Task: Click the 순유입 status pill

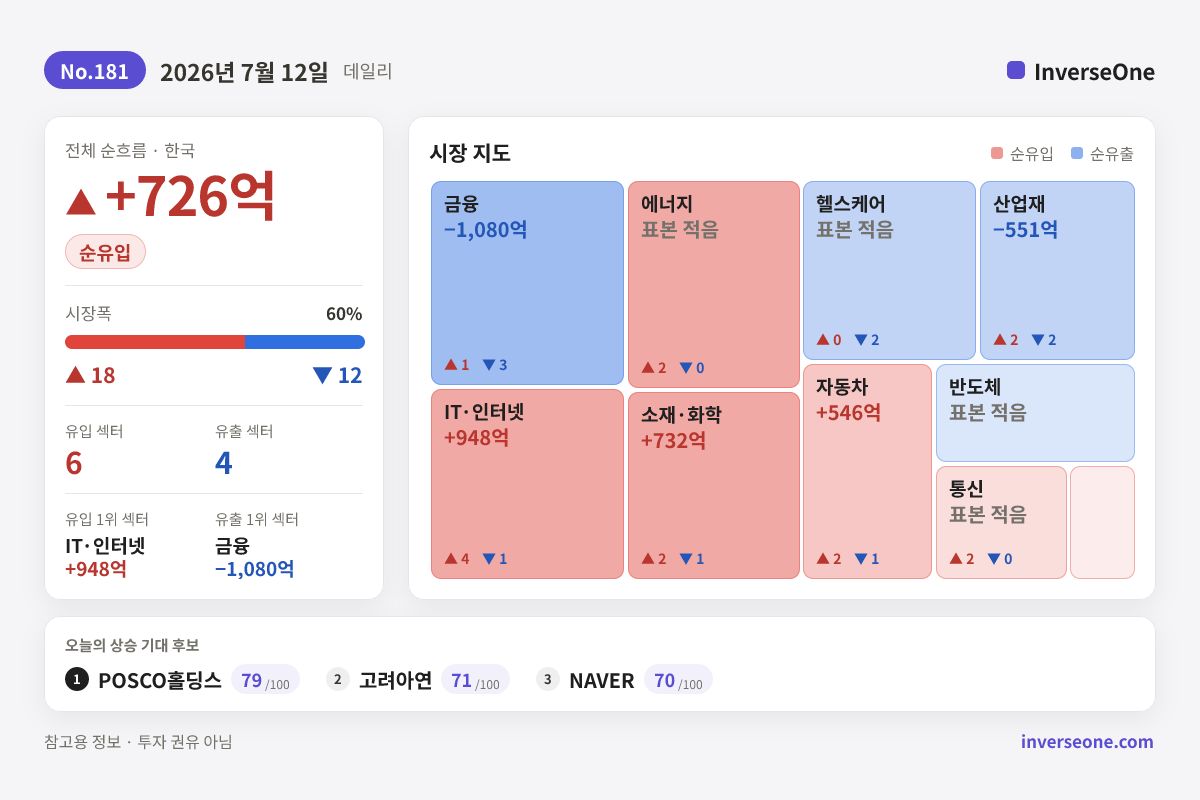Action: pyautogui.click(x=105, y=251)
